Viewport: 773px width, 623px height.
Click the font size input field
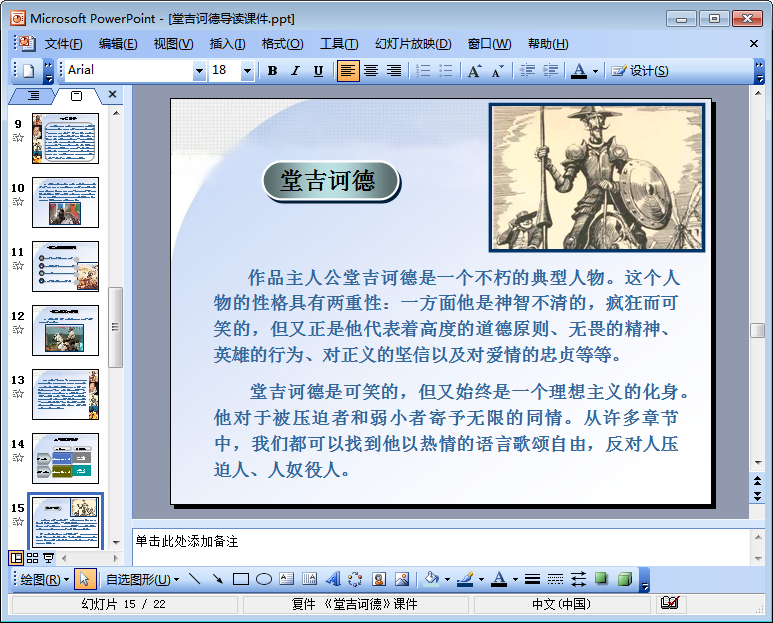point(225,70)
